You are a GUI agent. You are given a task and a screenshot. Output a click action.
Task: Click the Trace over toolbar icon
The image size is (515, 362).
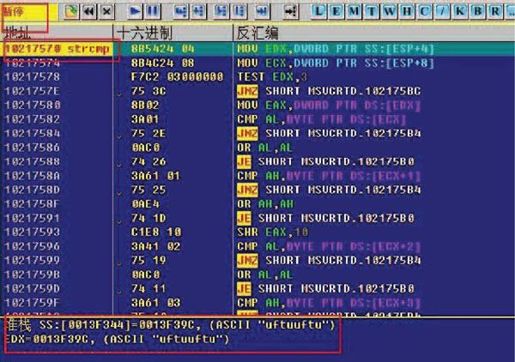[239, 12]
